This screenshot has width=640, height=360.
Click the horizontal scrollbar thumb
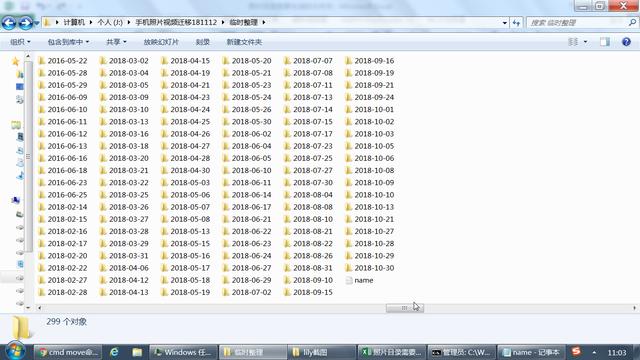pos(404,308)
